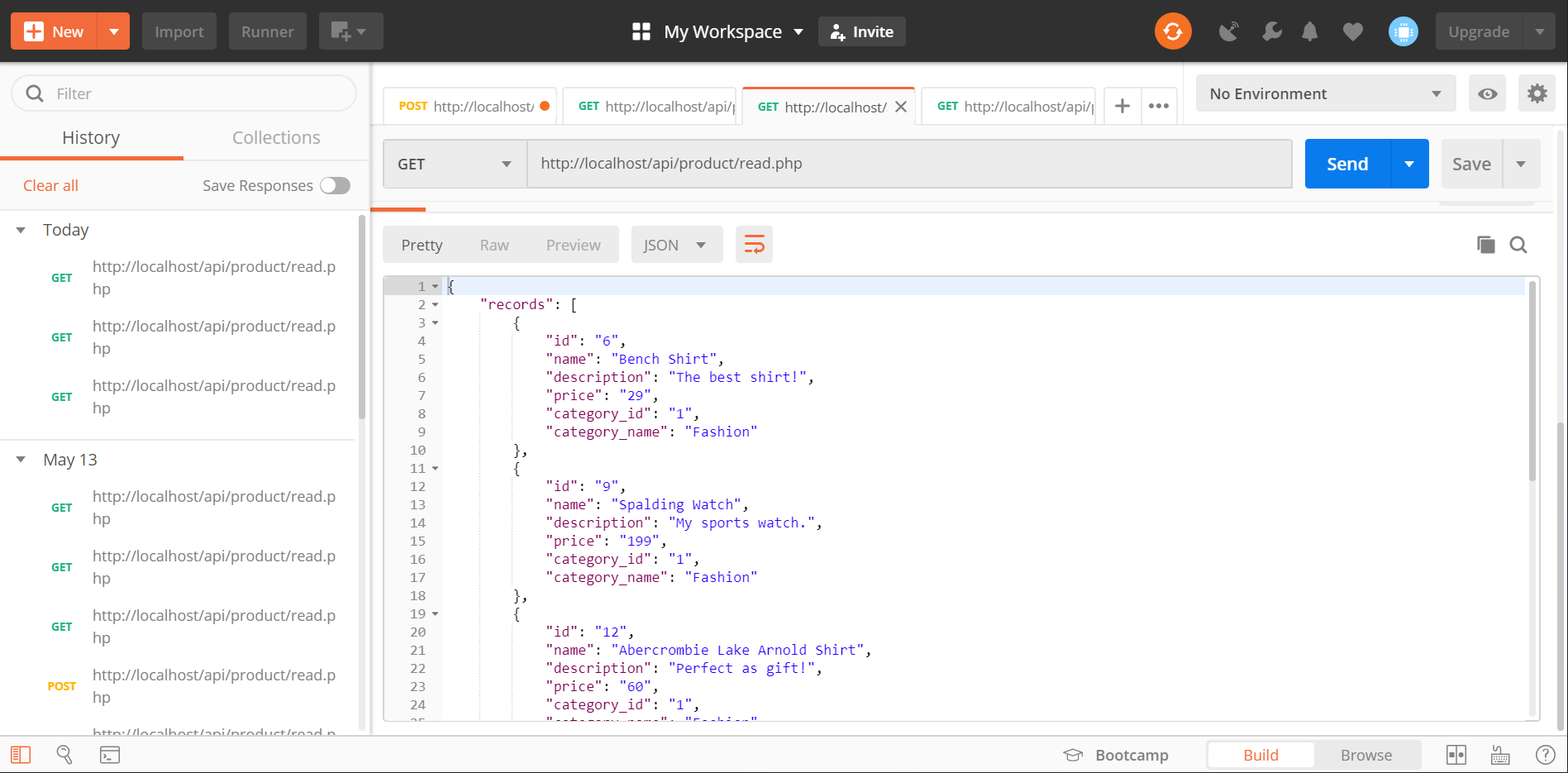Click Clear all history link
The width and height of the screenshot is (1568, 773).
tap(50, 185)
